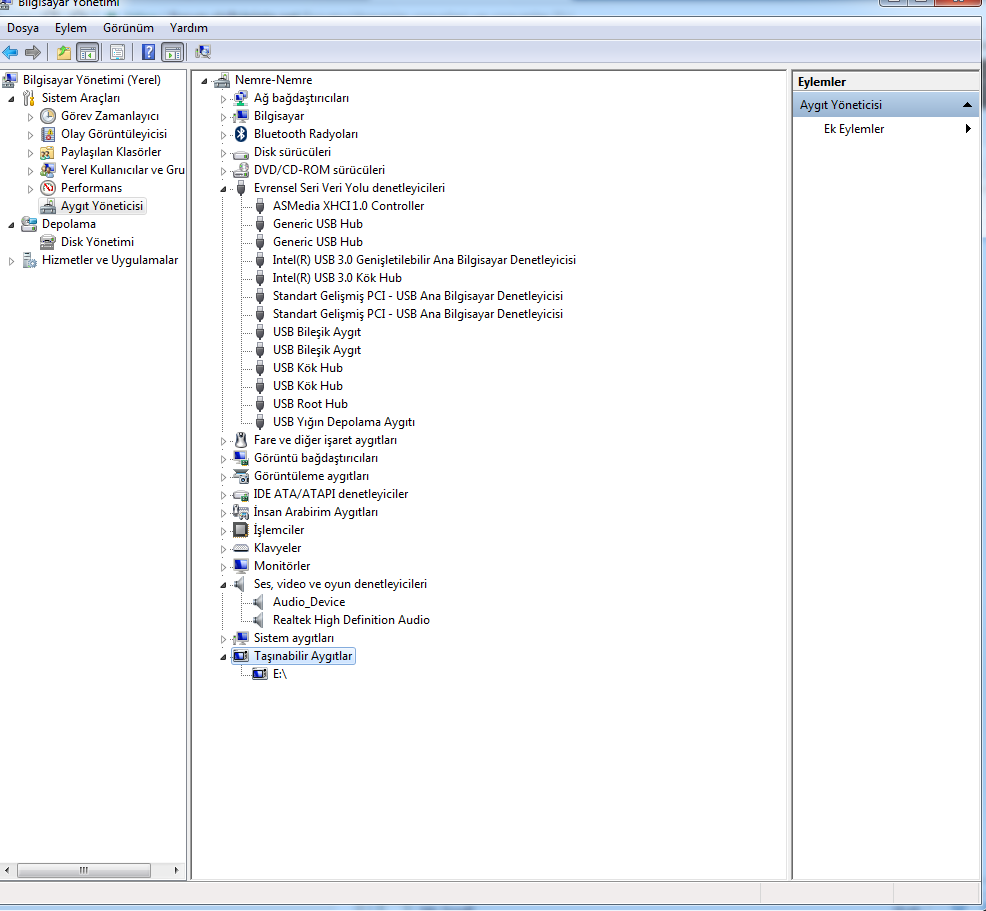Toggle the console tree show/hide toolbar button
This screenshot has height=911, width=986.
click(x=88, y=52)
